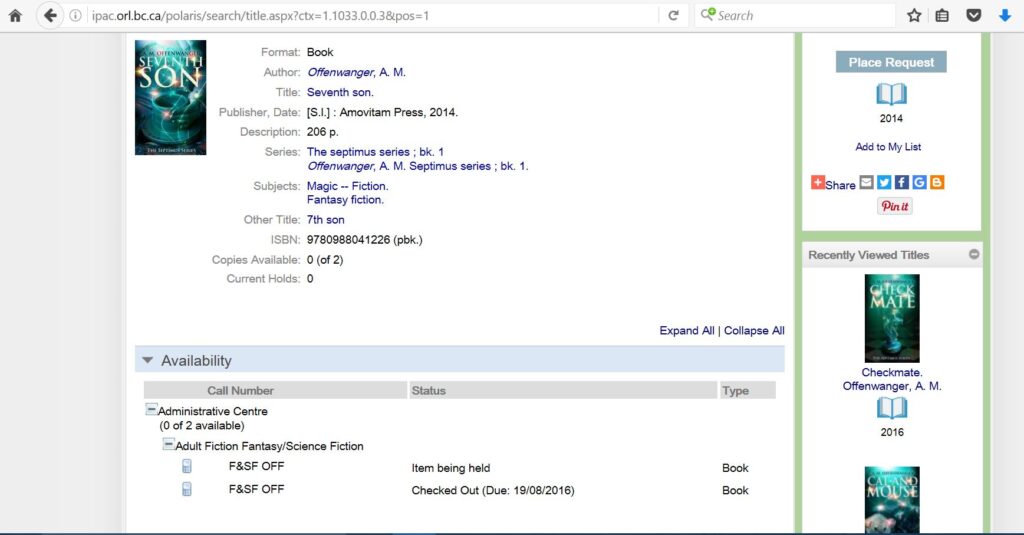Collapse the Adult Fiction Fantasy/Science Fiction node
The width and height of the screenshot is (1024, 535).
pos(169,445)
